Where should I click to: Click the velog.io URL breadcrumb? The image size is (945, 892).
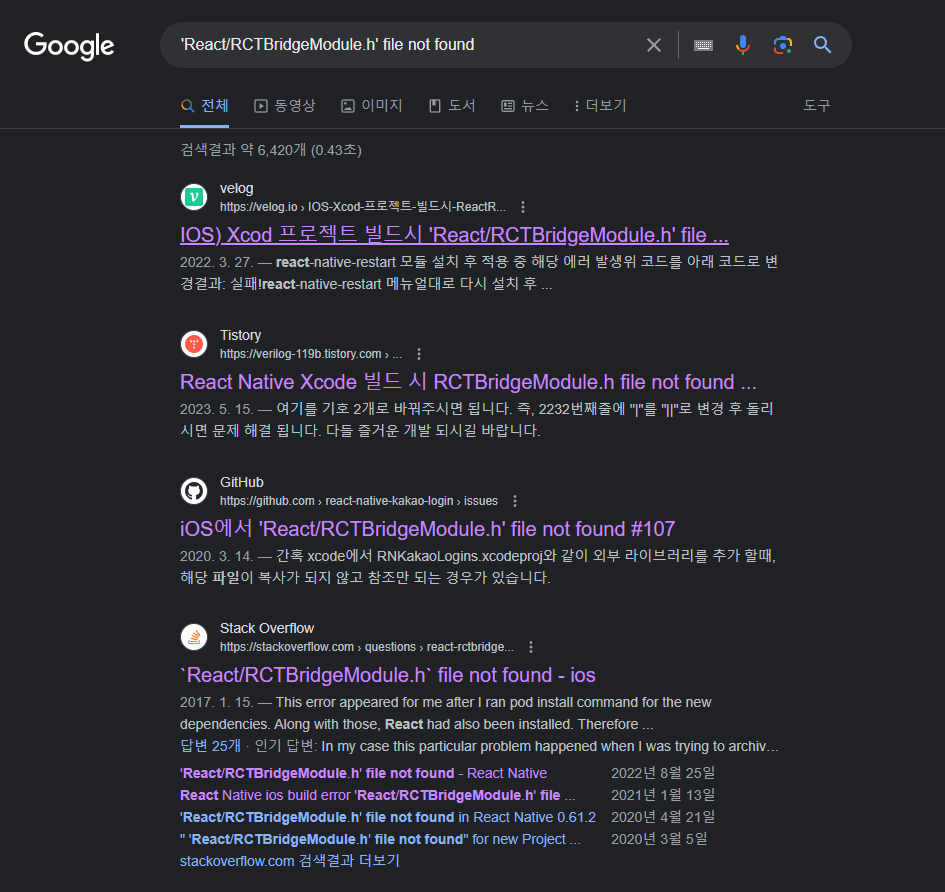pyautogui.click(x=362, y=207)
